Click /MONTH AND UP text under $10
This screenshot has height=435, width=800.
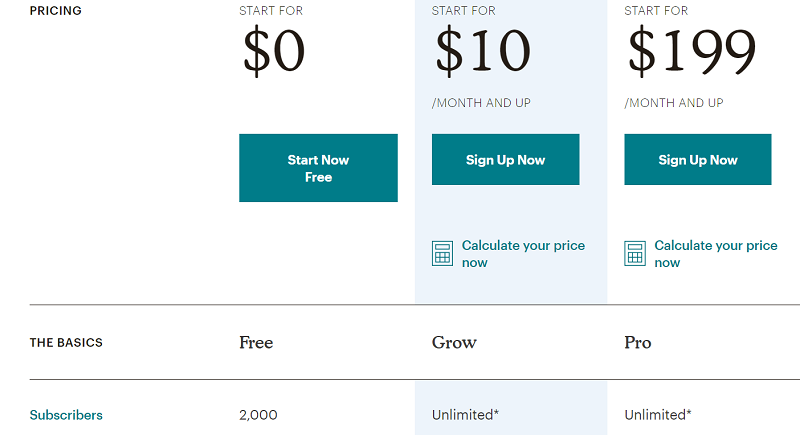[481, 103]
